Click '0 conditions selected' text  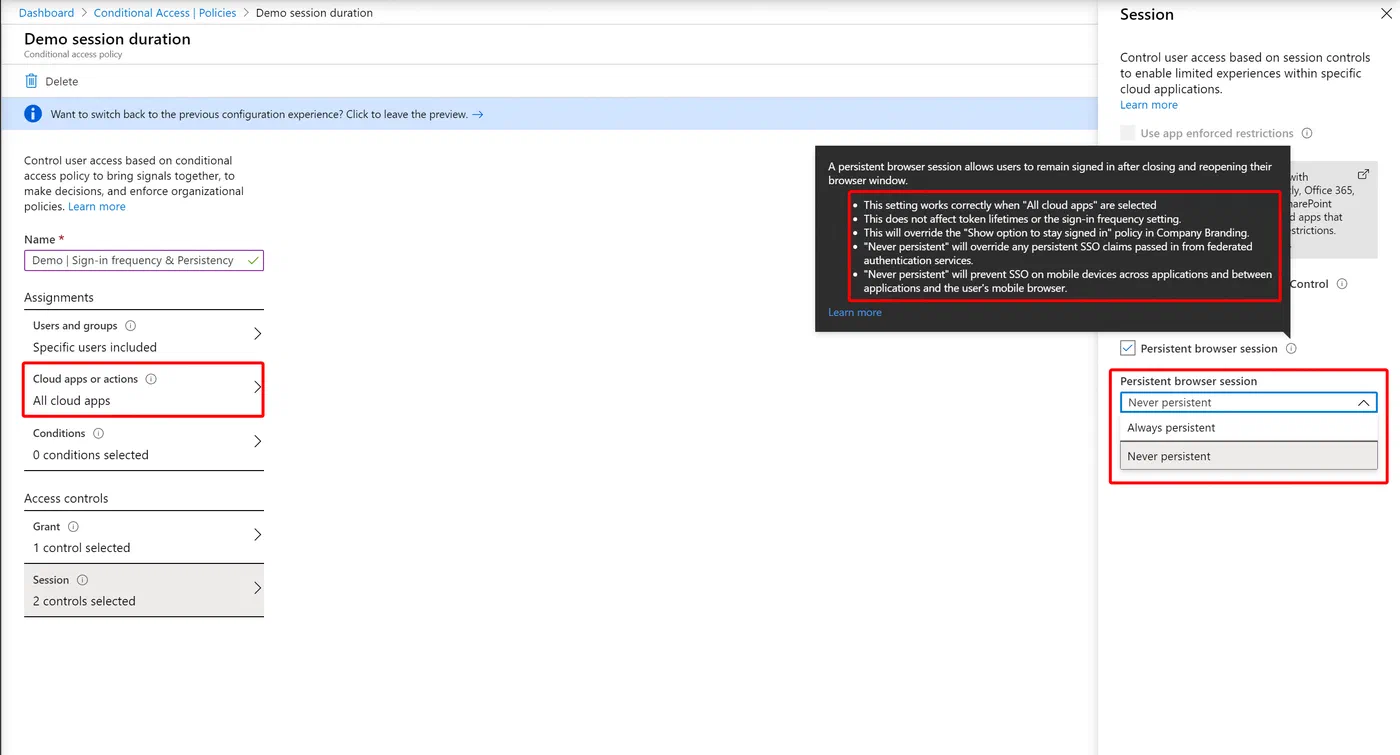pos(91,455)
